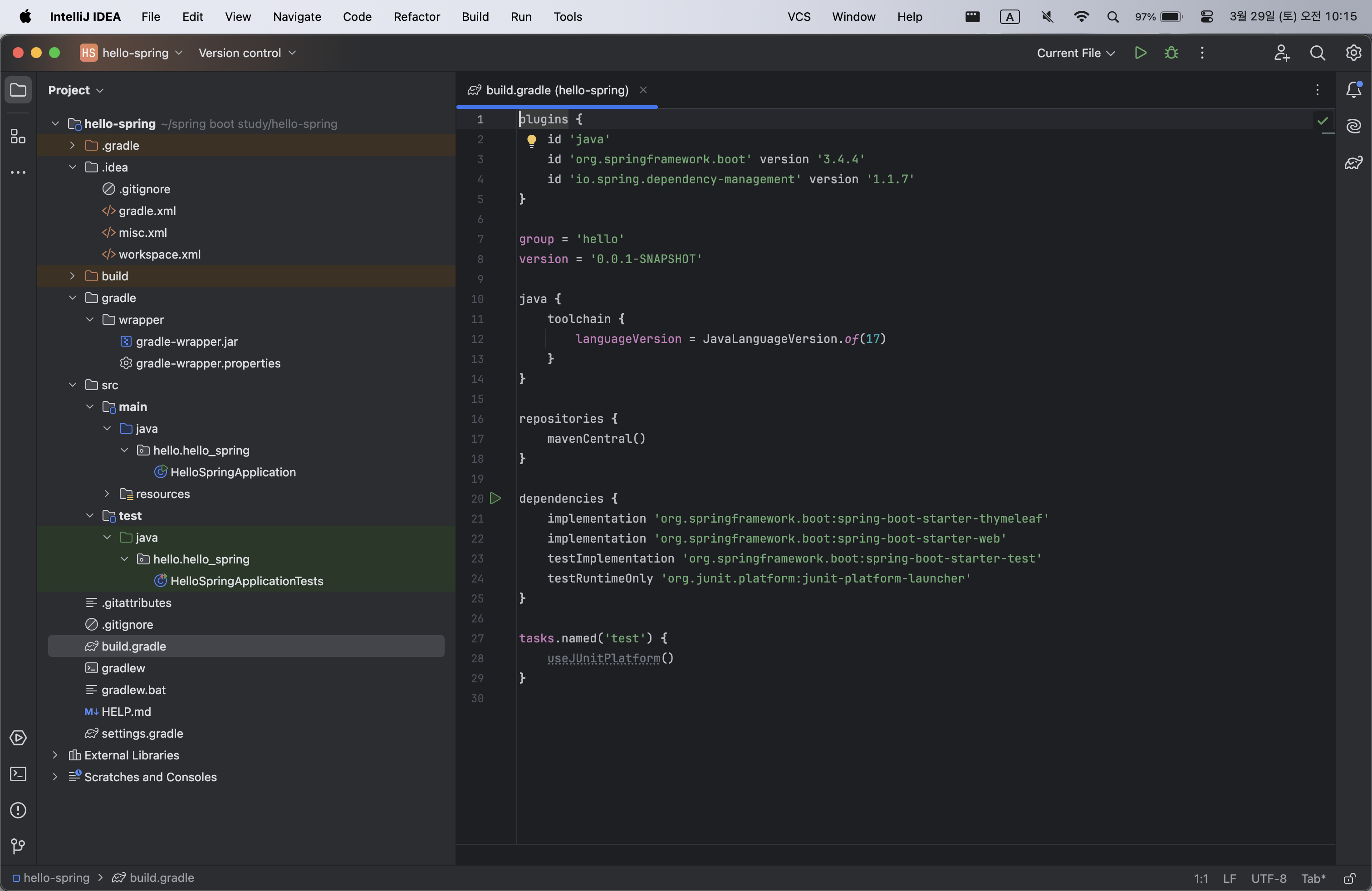
Task: Collapse the .idea folder
Action: click(x=72, y=167)
